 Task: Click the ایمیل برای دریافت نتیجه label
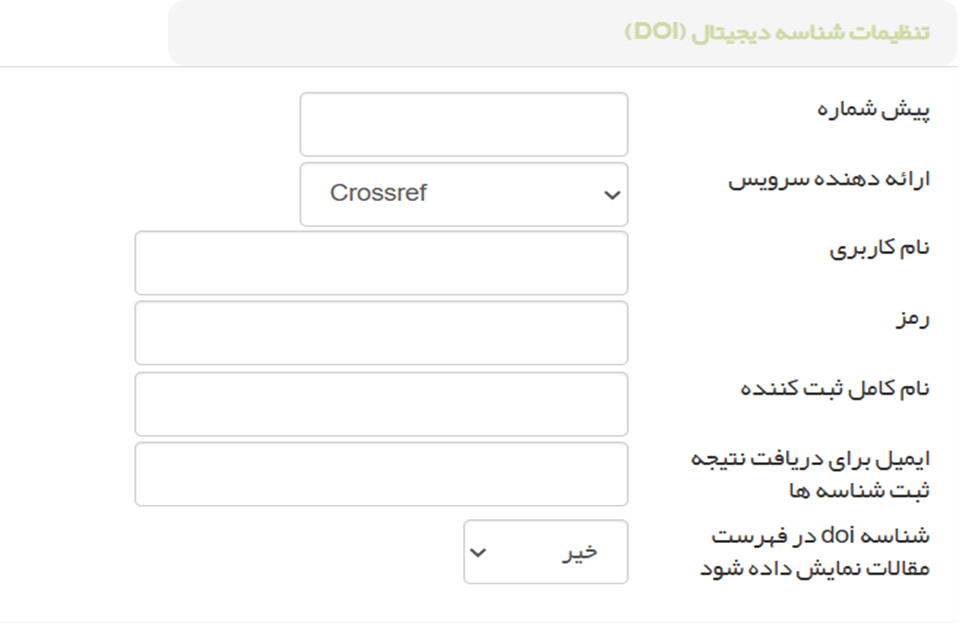point(811,459)
